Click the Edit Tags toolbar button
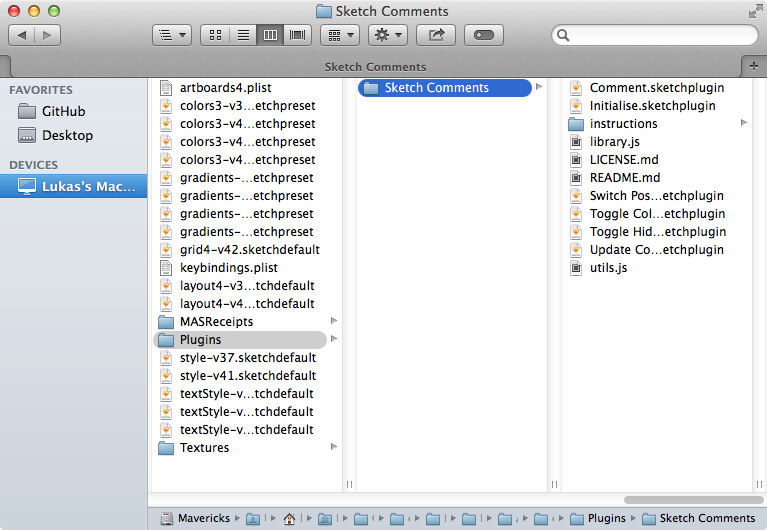 (x=484, y=35)
